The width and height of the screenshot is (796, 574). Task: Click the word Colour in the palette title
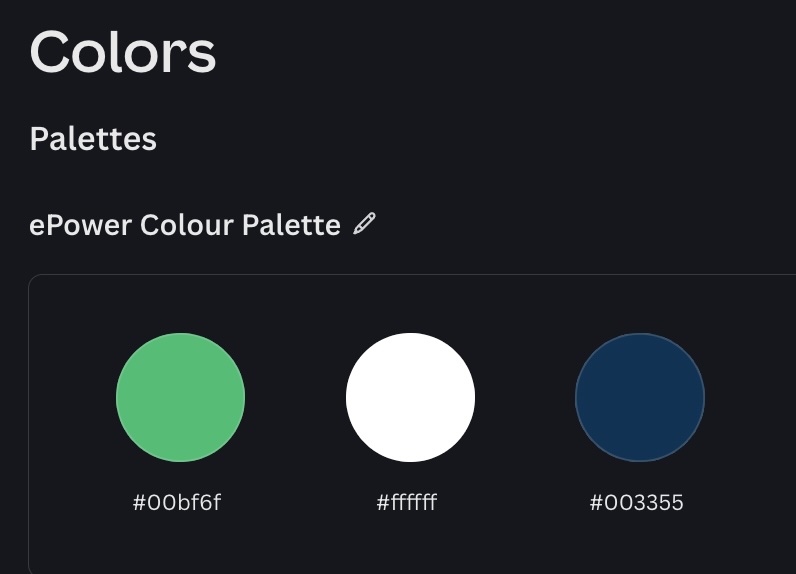[186, 225]
